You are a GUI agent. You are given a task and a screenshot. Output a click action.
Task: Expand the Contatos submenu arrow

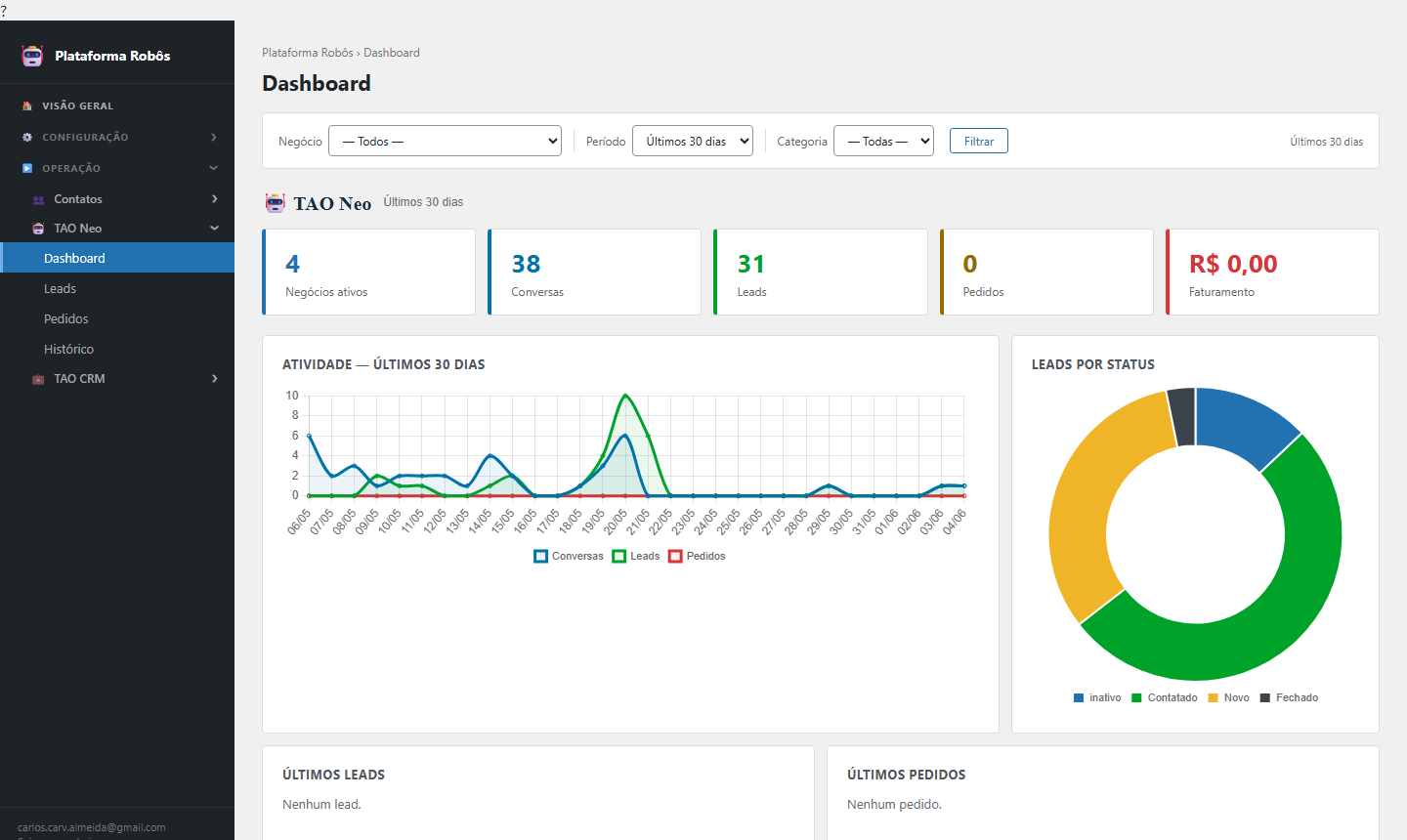[215, 199]
